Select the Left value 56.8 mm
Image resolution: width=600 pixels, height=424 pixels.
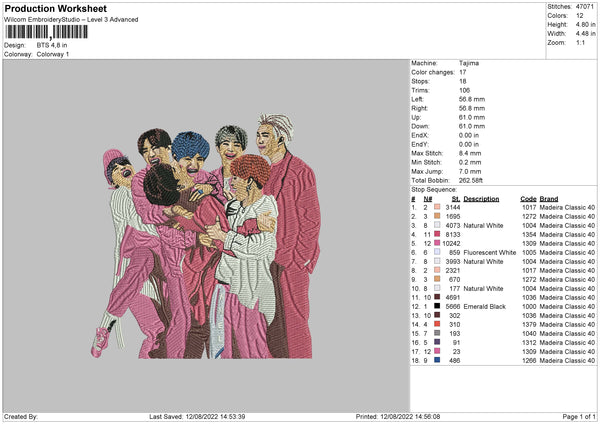click(x=472, y=99)
